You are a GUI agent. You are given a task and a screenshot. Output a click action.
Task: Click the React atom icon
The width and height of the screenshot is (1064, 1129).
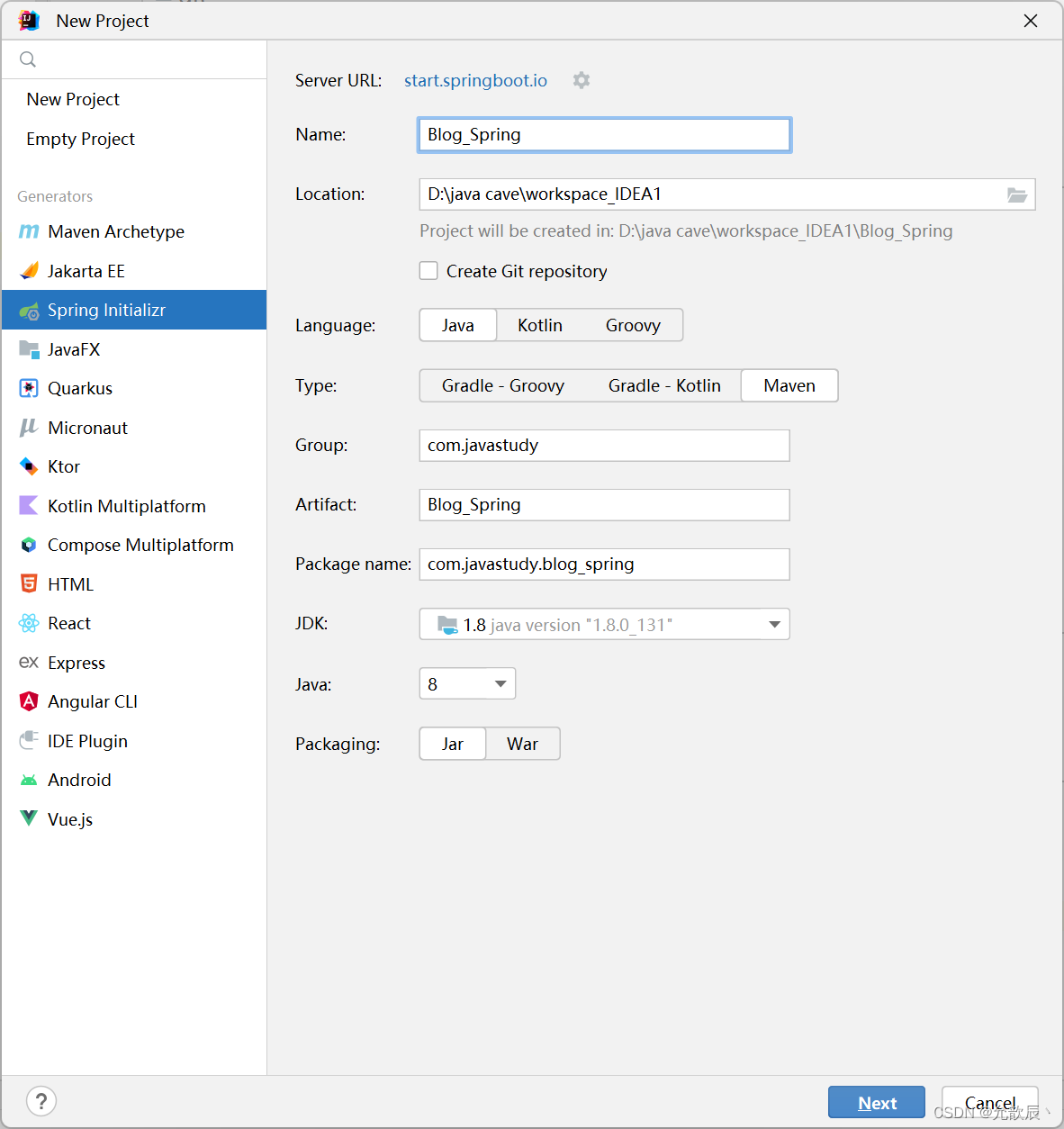[29, 623]
